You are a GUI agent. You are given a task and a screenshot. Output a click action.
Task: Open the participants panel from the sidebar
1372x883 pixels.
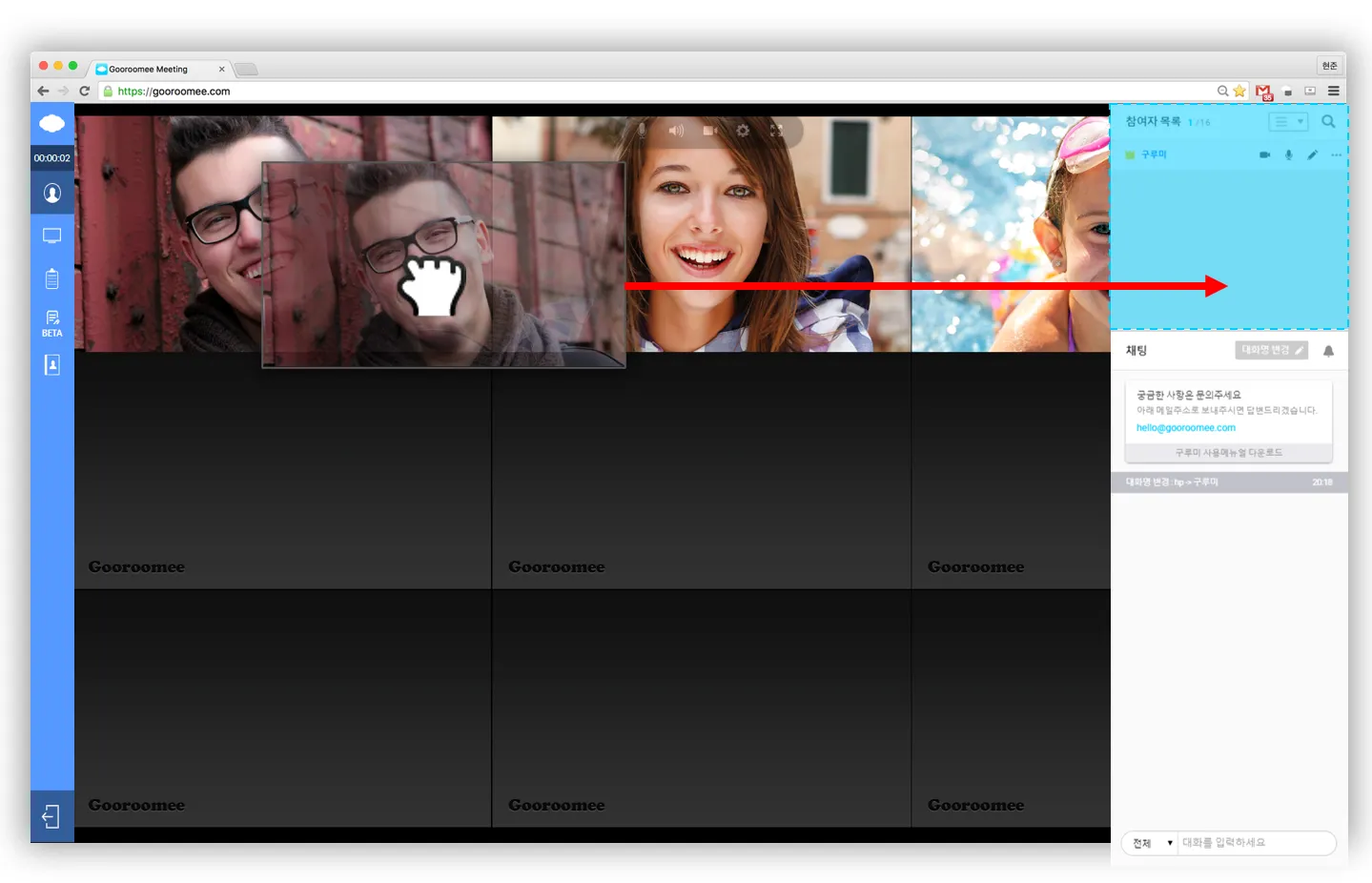51,194
